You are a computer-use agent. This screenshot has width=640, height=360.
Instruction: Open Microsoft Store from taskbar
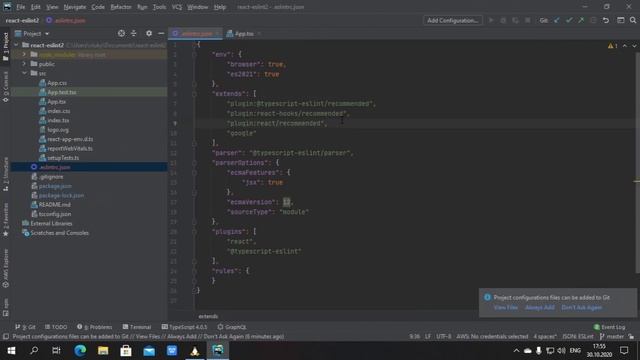[x=126, y=351]
